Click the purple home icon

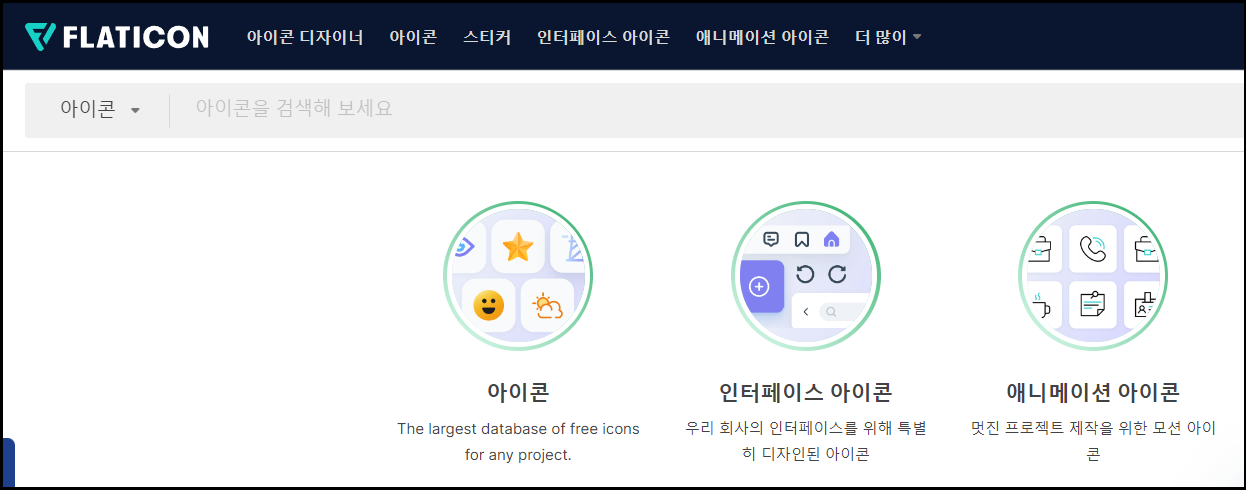(x=830, y=239)
